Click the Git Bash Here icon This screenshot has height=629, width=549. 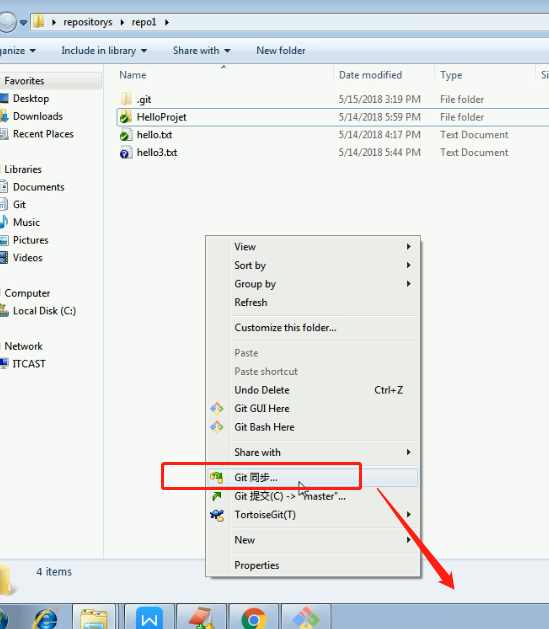(217, 427)
